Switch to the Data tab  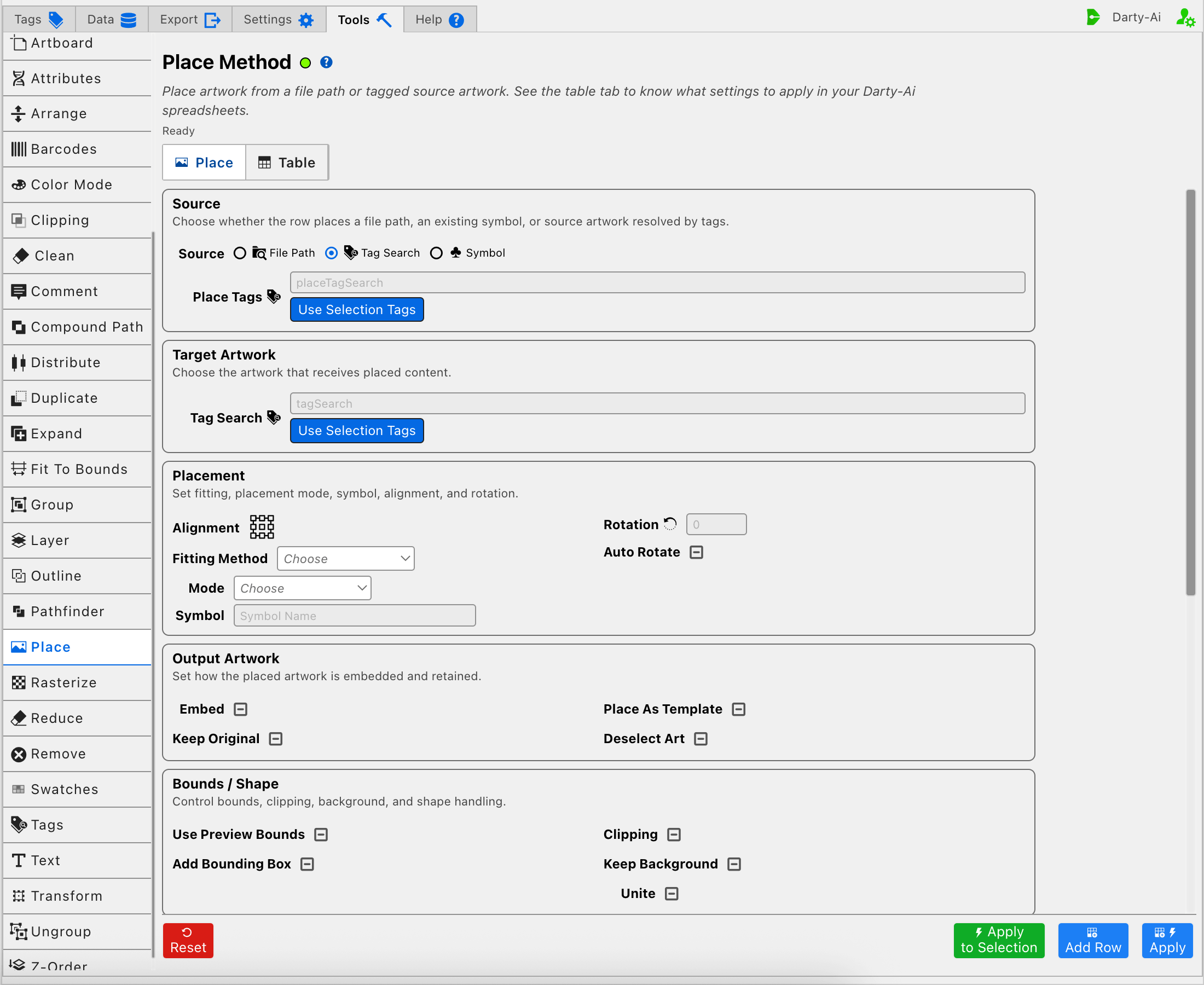[111, 19]
